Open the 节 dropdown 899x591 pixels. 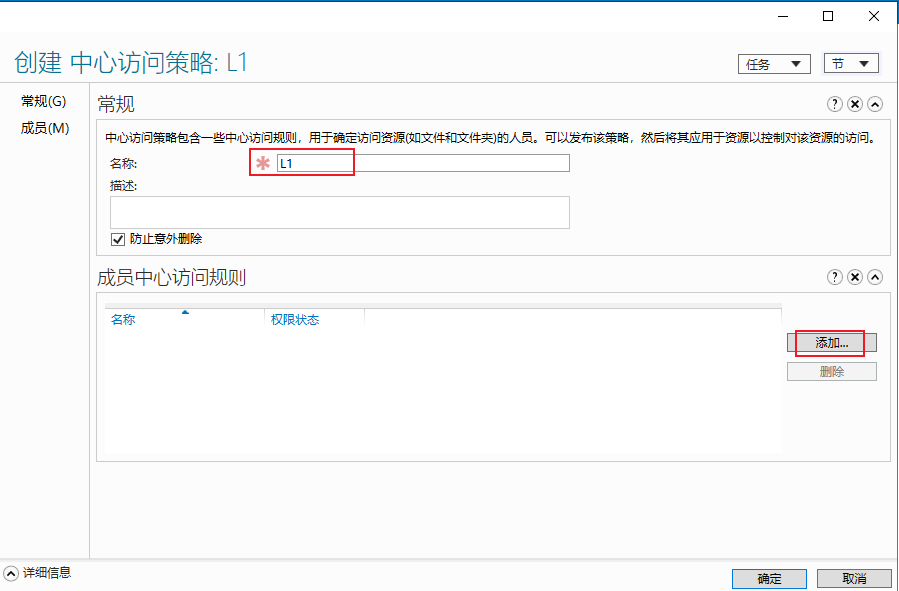(x=851, y=64)
